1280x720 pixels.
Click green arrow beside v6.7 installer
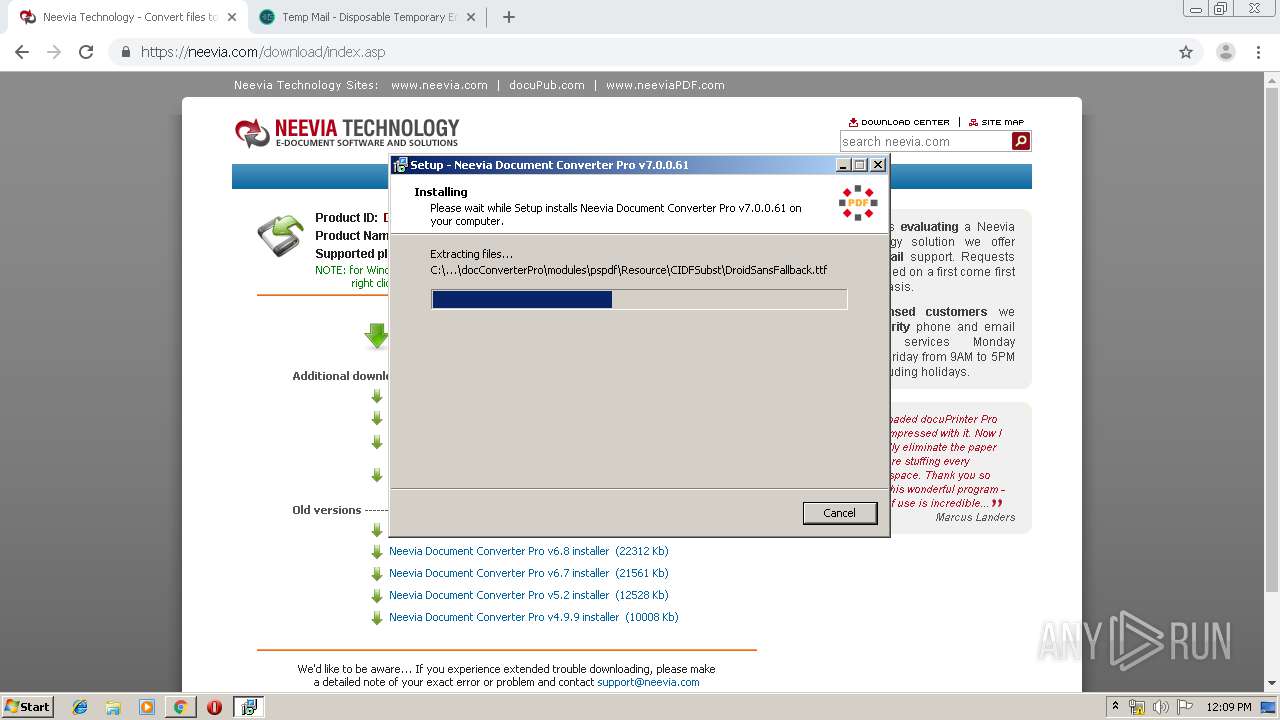(x=377, y=574)
